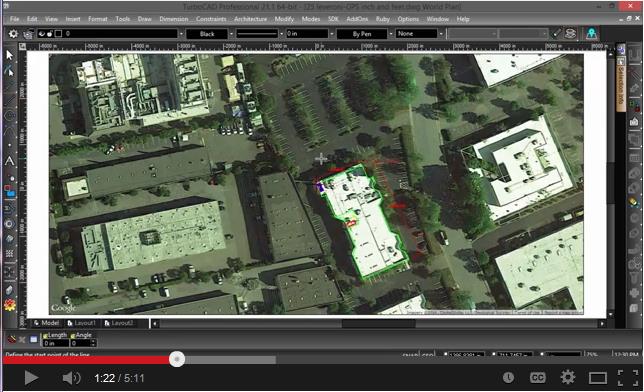Switch to the Layout2 tab

click(x=119, y=323)
